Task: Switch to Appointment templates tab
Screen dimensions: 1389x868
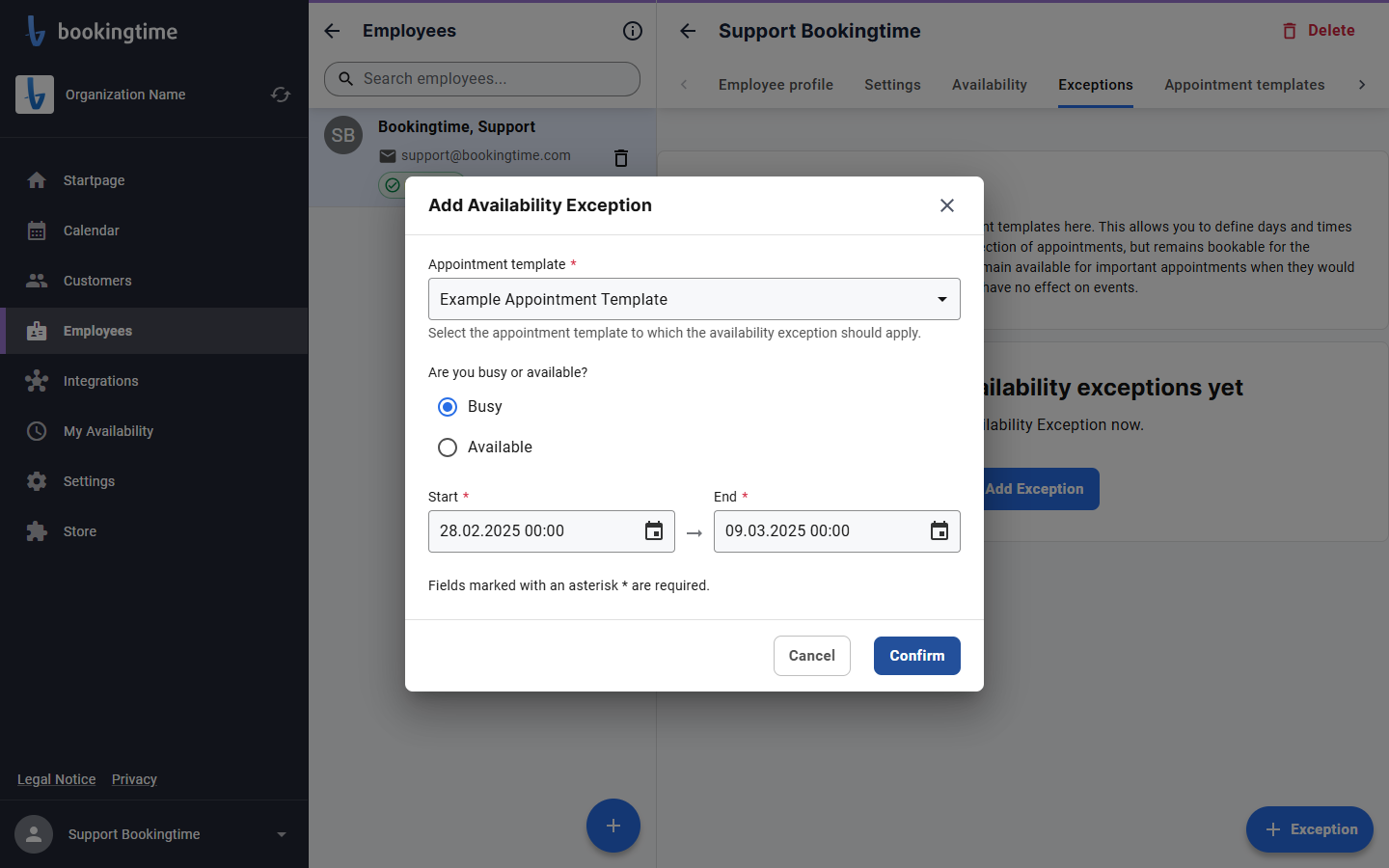Action: 1244,85
